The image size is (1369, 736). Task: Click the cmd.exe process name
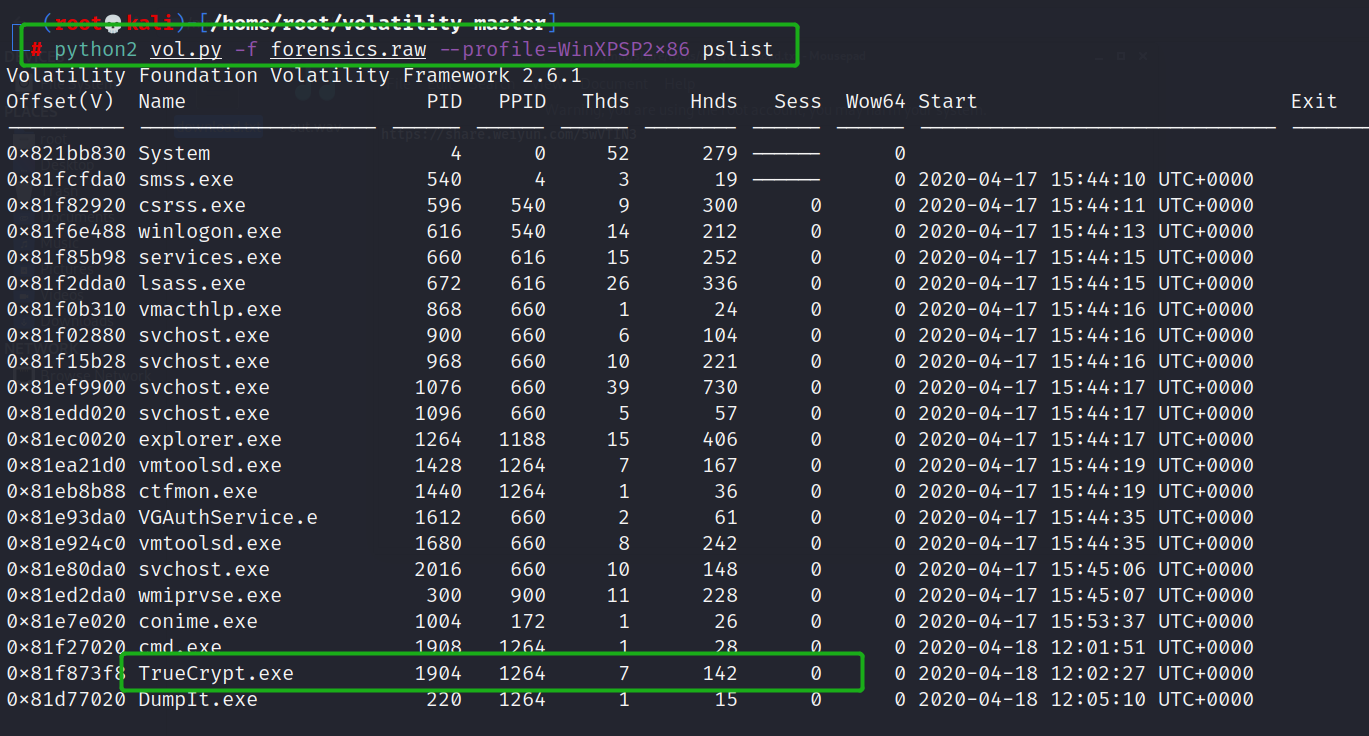click(x=180, y=648)
